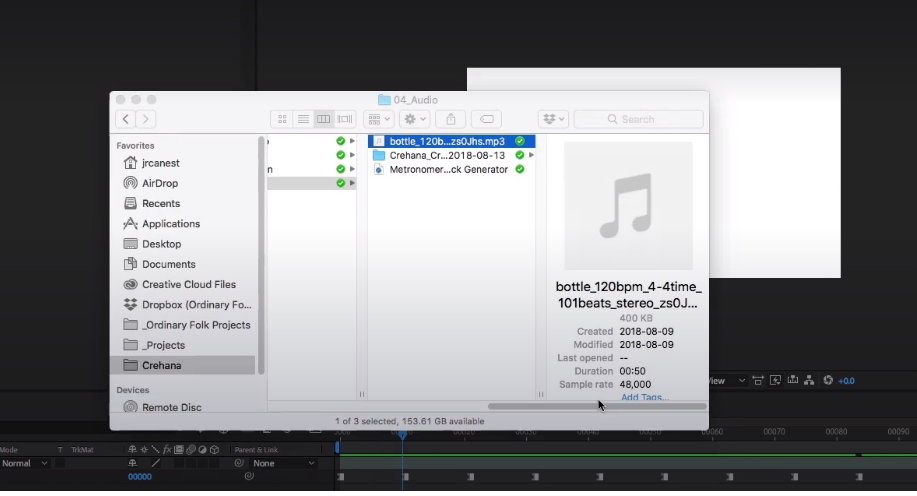Toggle pixel aspect ratio correction icon
The height and width of the screenshot is (496, 917).
point(758,381)
